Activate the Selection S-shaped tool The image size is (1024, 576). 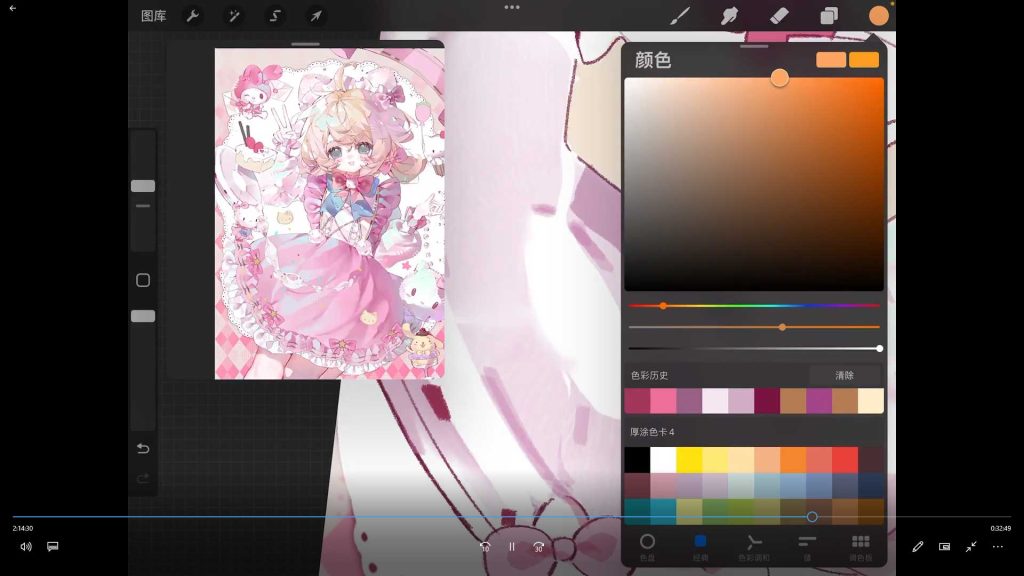tap(275, 16)
